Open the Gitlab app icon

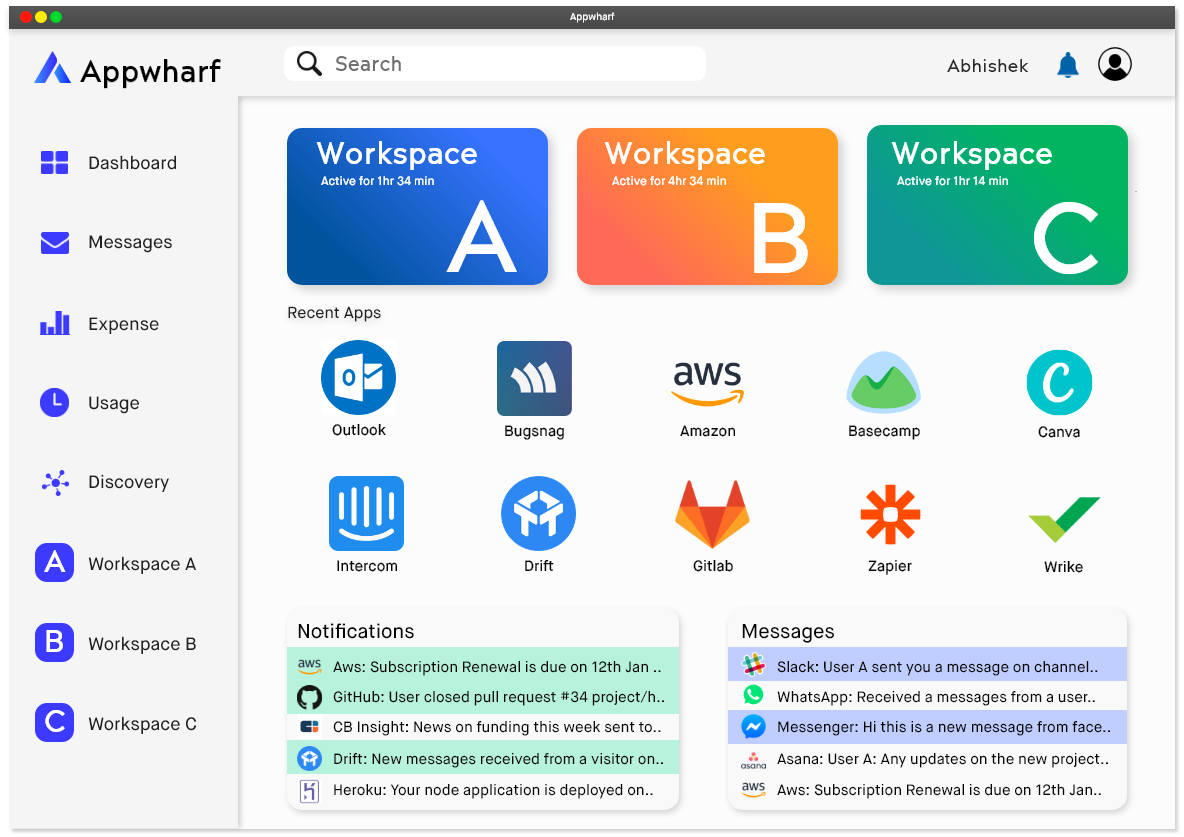[712, 514]
